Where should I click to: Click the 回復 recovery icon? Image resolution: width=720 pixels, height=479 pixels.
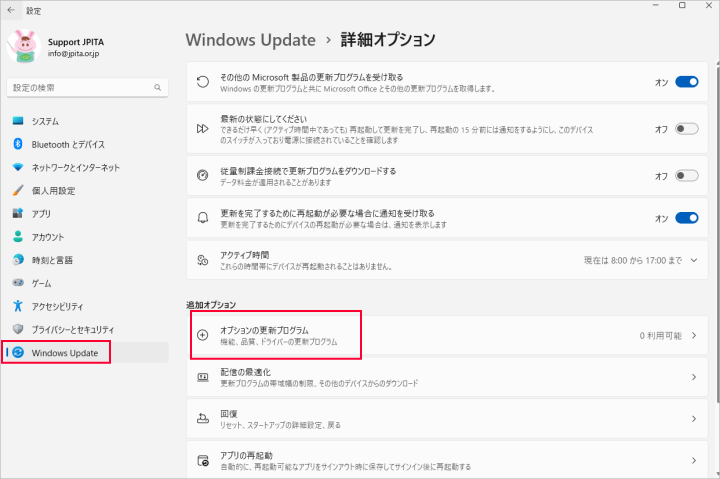(202, 419)
